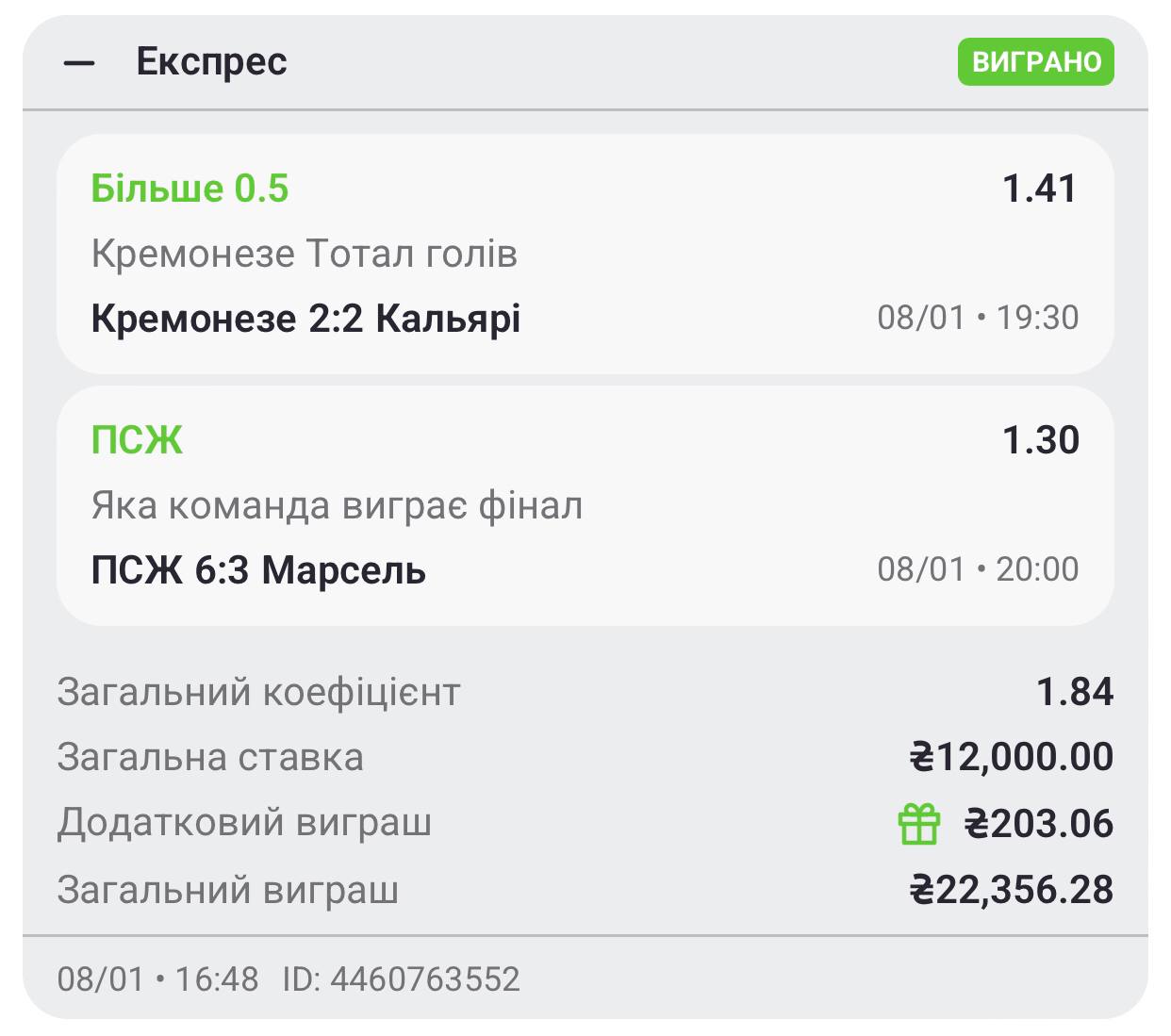Click the total odds value 1.84
1171x1036 pixels.
[1075, 692]
